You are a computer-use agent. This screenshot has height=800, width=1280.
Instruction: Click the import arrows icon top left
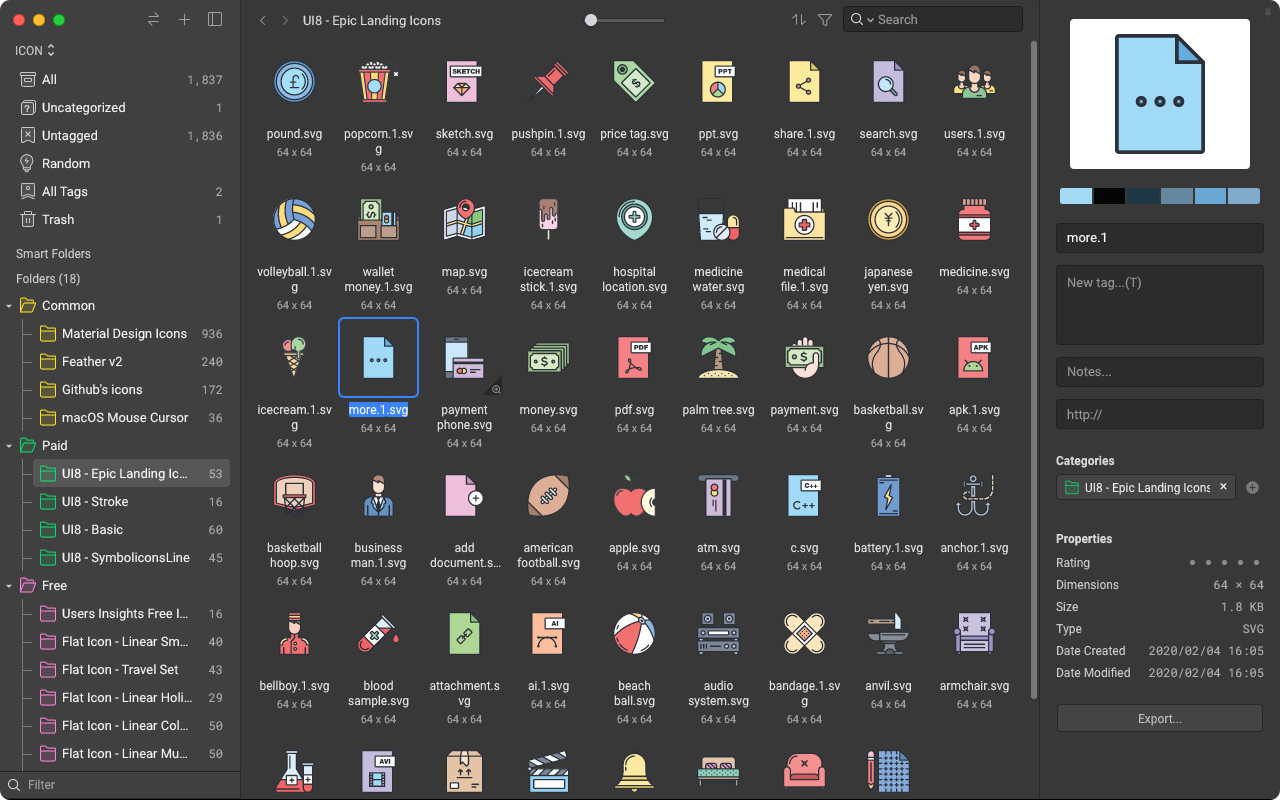(x=153, y=19)
